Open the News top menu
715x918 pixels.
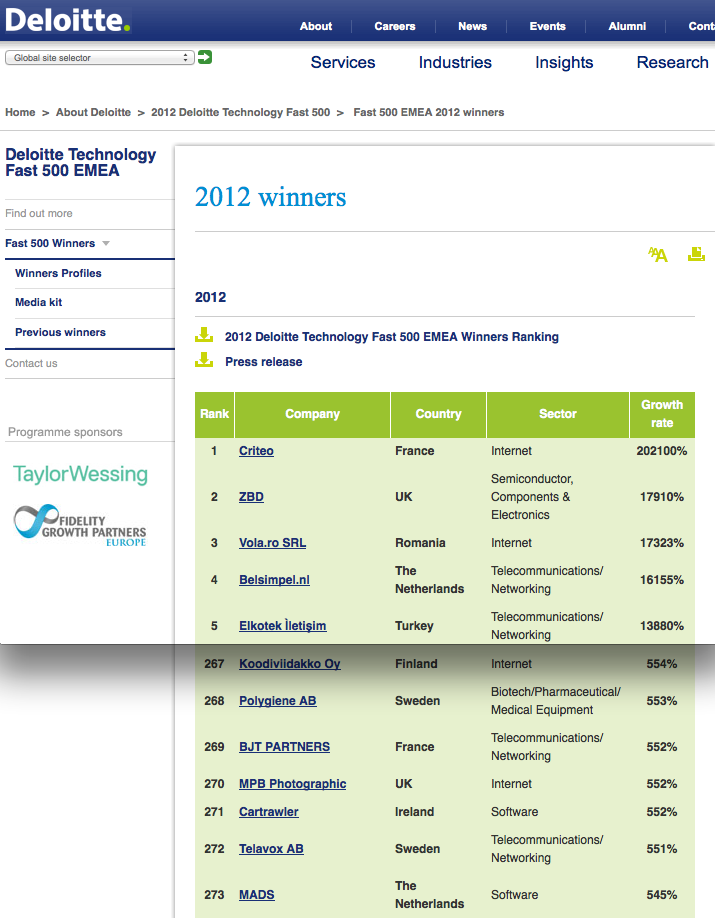click(x=473, y=26)
